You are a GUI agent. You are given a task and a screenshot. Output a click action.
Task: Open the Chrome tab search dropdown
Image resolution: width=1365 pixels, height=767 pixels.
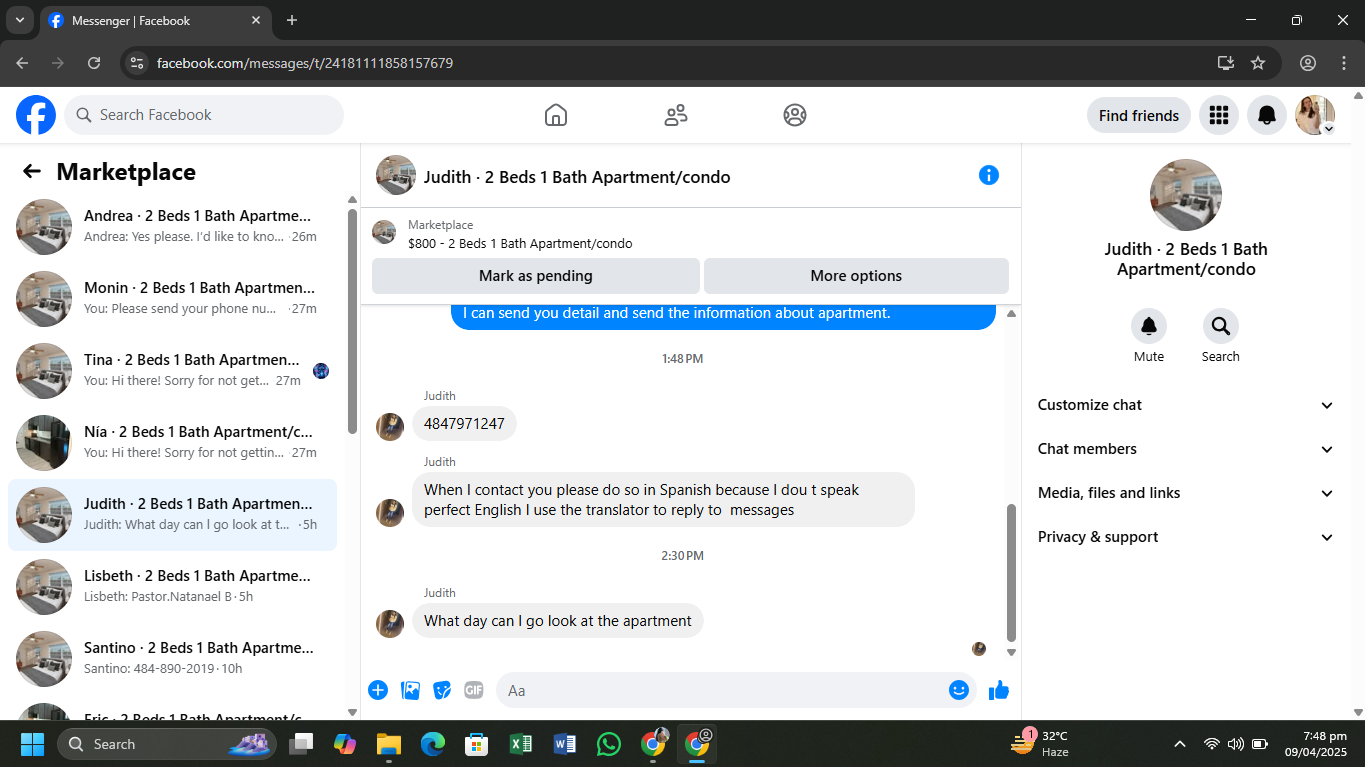[19, 20]
